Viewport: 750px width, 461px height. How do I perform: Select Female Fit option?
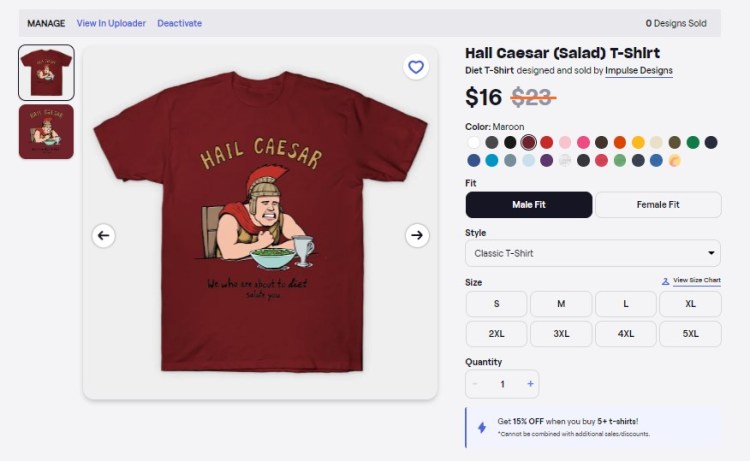point(658,205)
